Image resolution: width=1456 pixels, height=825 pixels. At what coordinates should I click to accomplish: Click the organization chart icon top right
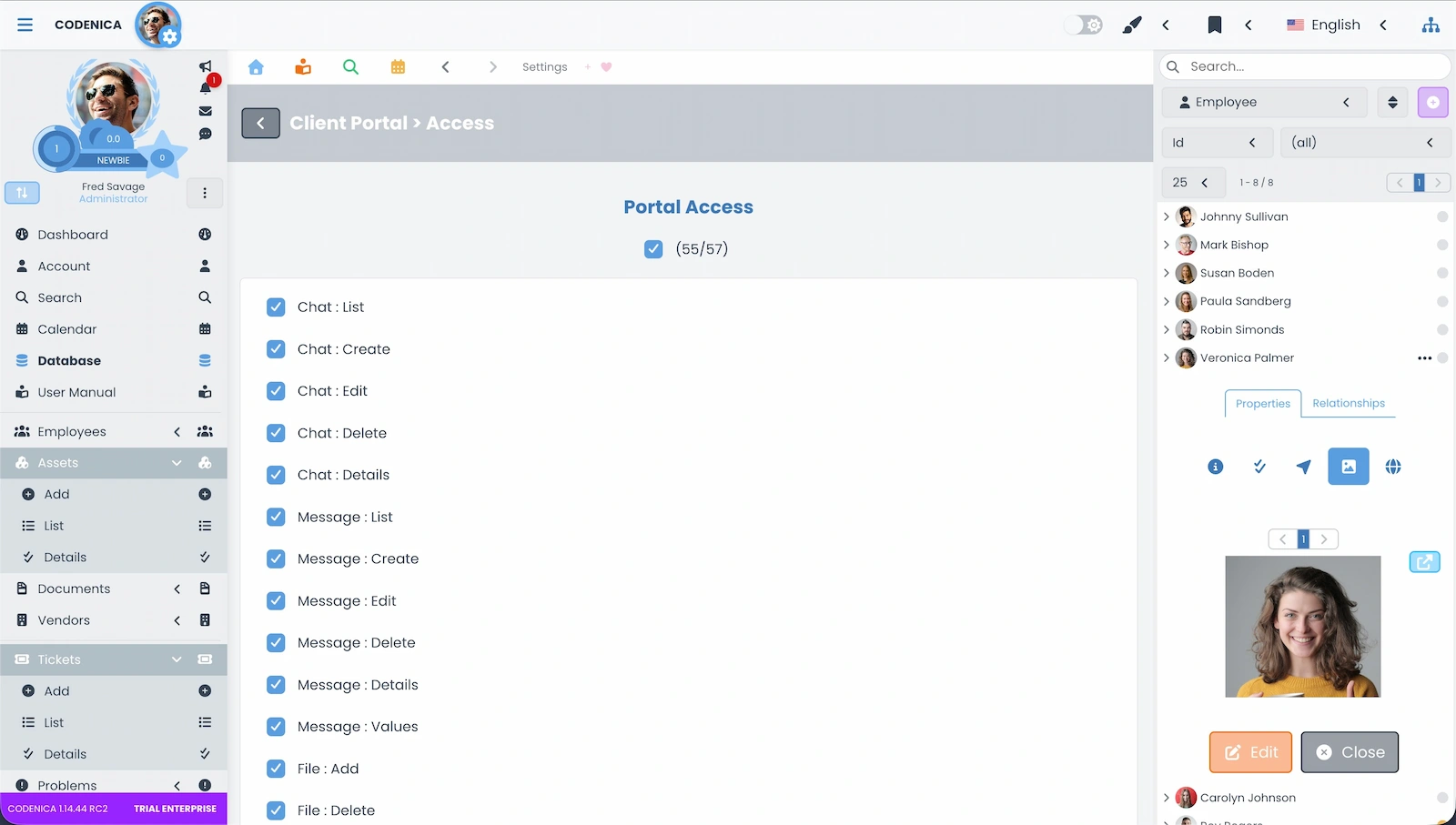click(1431, 25)
